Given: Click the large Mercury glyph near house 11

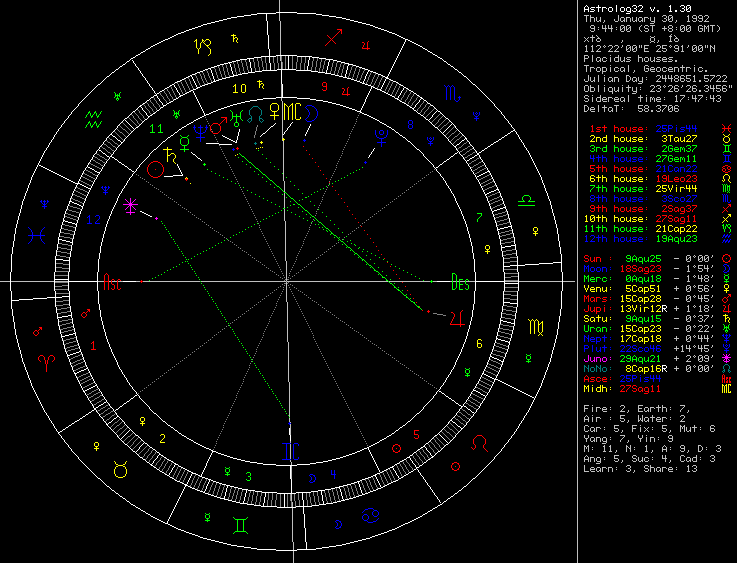Looking at the screenshot, I should pyautogui.click(x=185, y=143).
